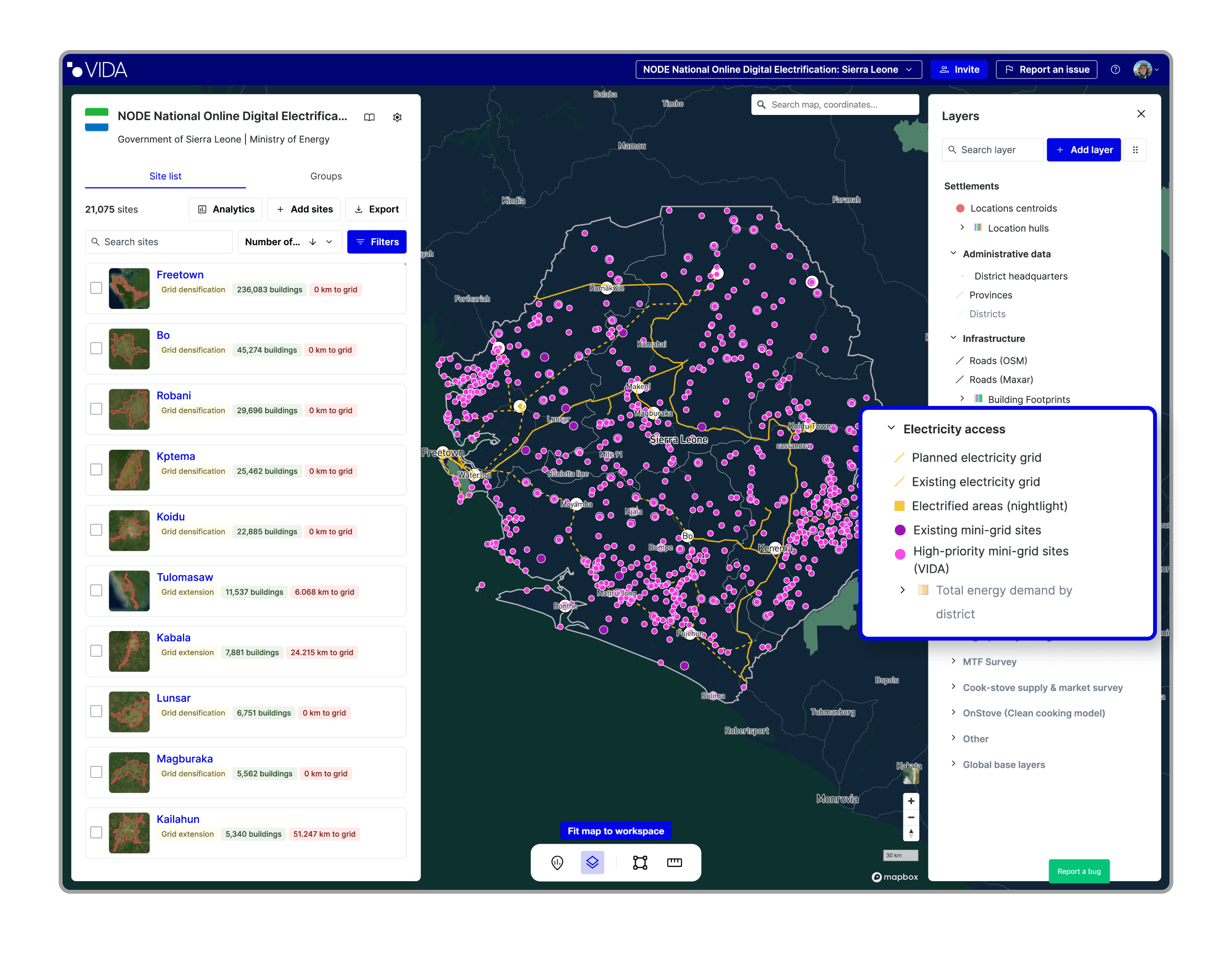
Task: Tick the Kailahun site checkbox
Action: [96, 832]
